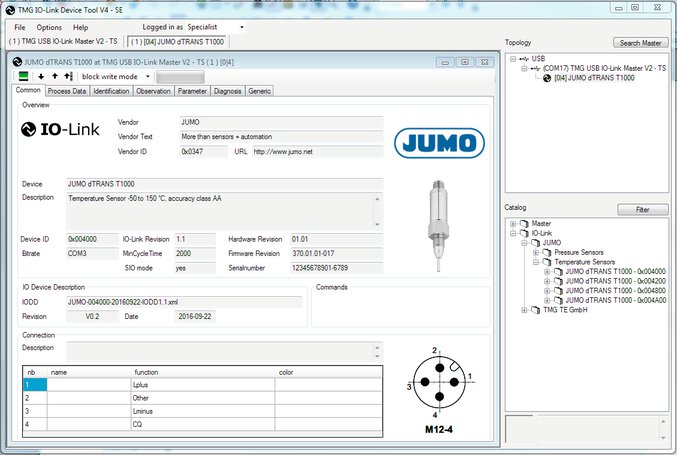Switch to TMG USB IO-Link Master V2 - TS window tab
This screenshot has height=455, width=677.
(x=63, y=41)
